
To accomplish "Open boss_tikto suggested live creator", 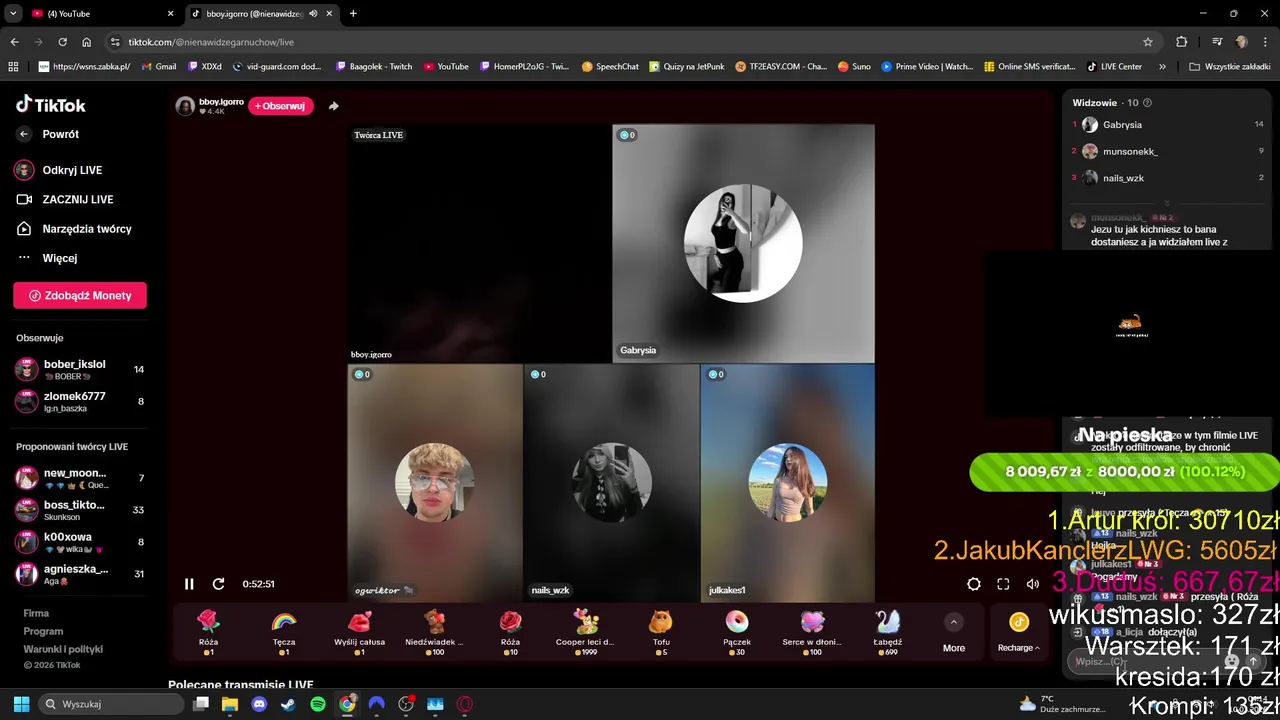I will pos(80,510).
